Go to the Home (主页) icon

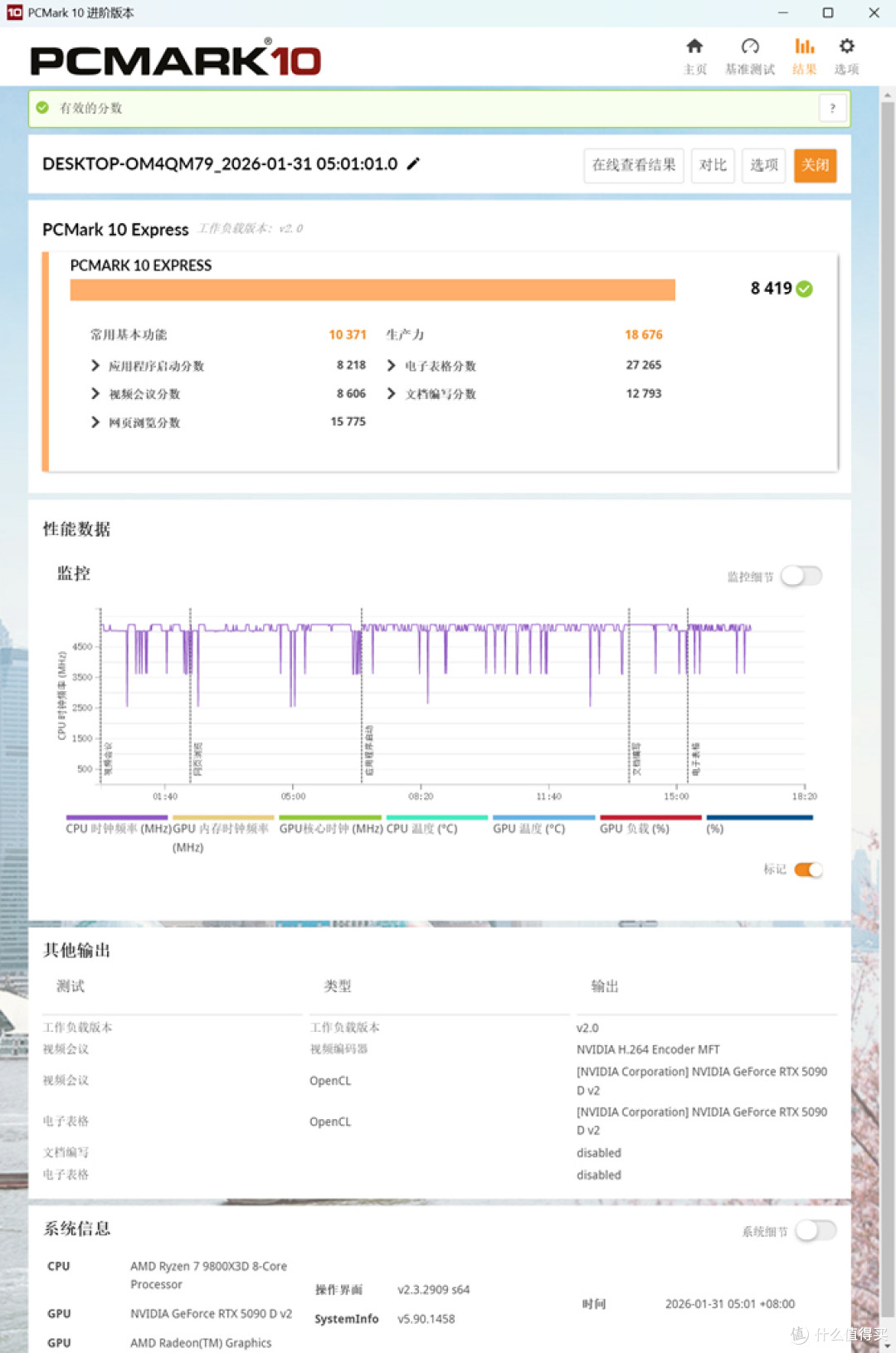click(695, 46)
